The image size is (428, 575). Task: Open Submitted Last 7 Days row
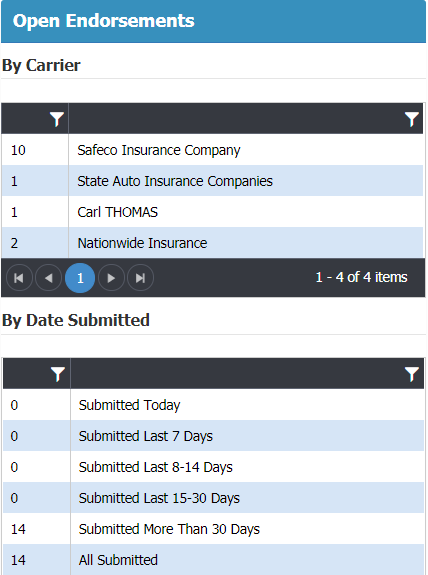point(213,436)
